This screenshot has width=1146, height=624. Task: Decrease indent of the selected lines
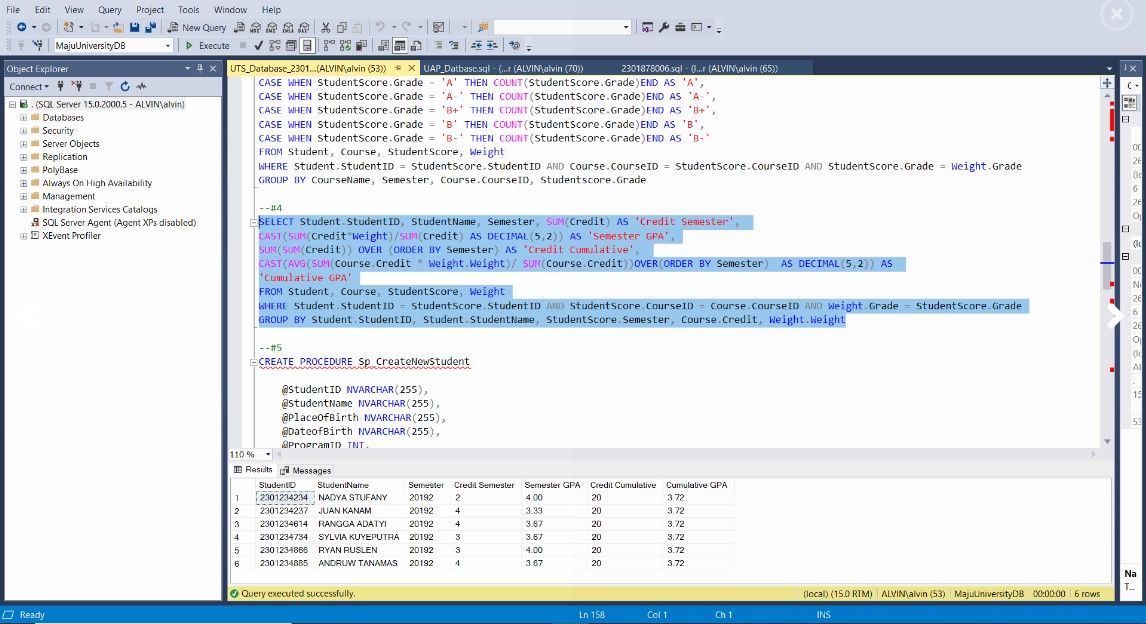tap(477, 45)
